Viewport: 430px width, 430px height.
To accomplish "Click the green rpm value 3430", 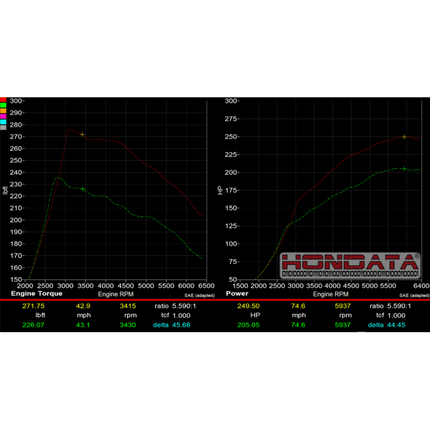I will coord(128,325).
